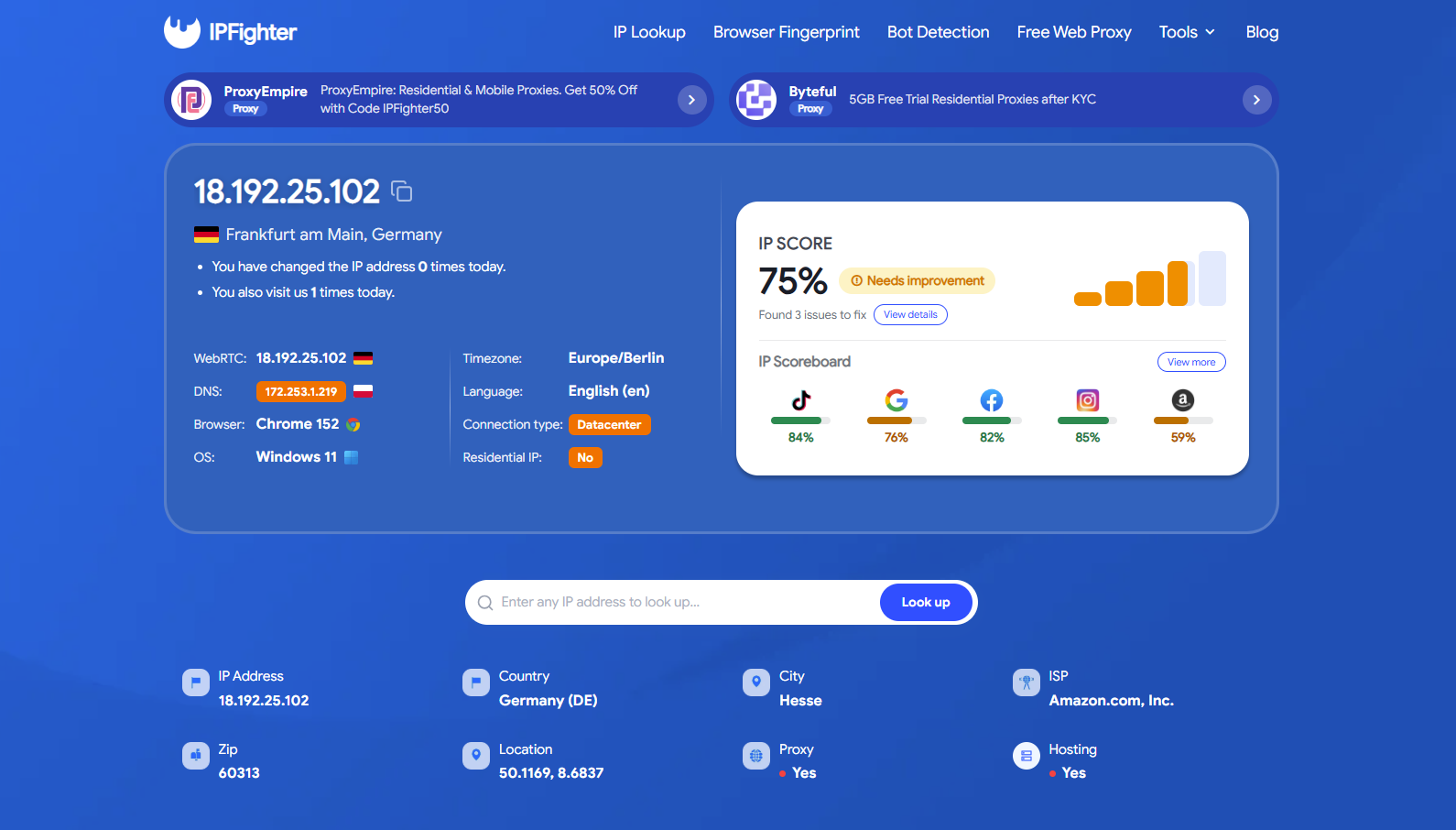Open the IP Lookup menu item
The image size is (1456, 830).
(649, 32)
